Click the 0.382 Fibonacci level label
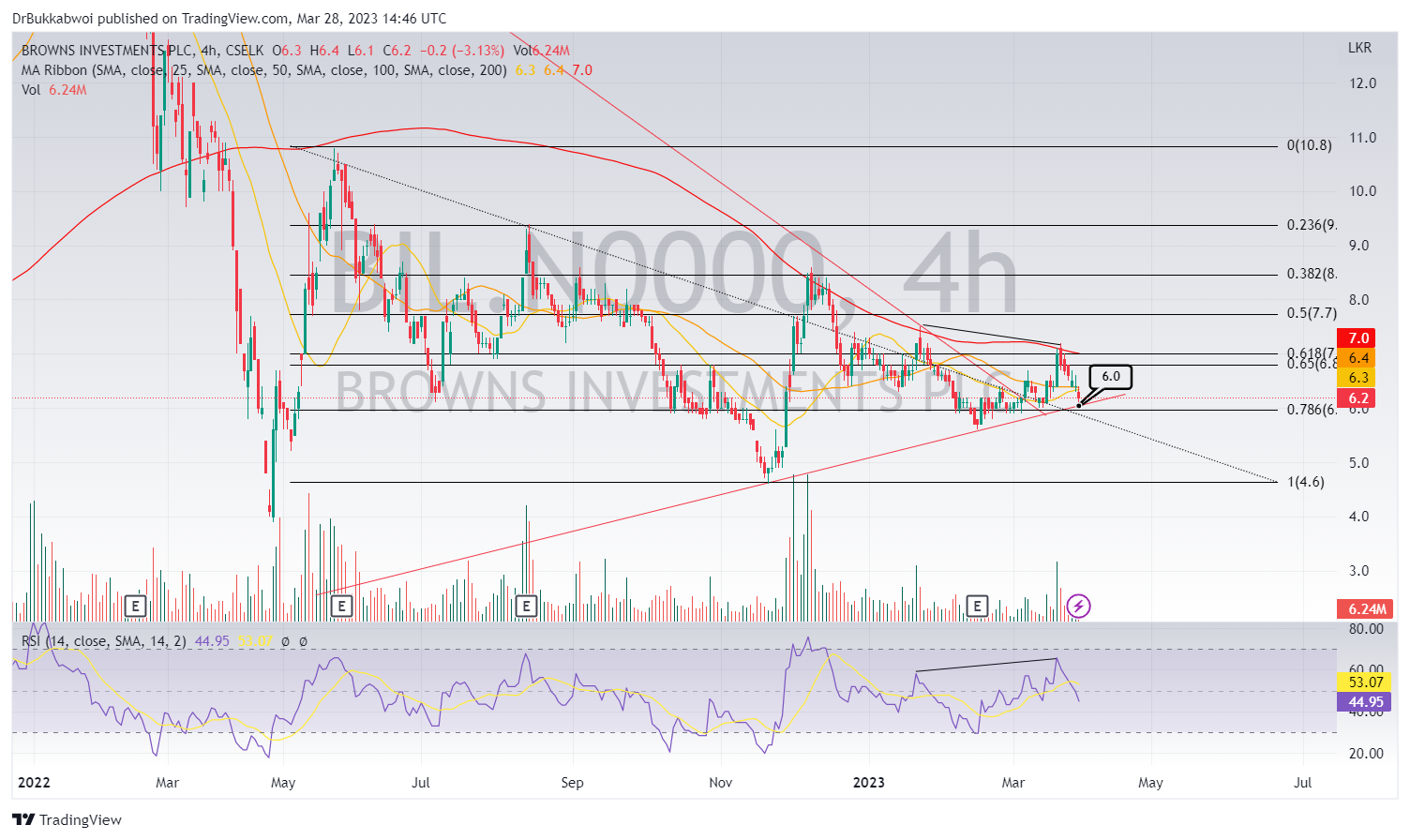This screenshot has width=1410, height=840. (1312, 274)
